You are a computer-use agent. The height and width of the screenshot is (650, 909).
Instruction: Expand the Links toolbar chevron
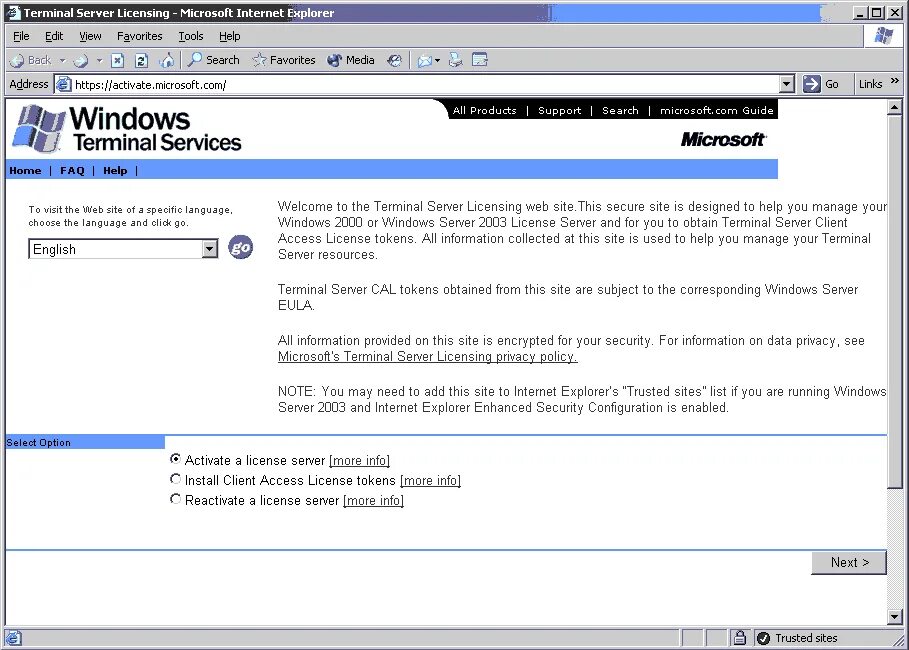[x=895, y=81]
